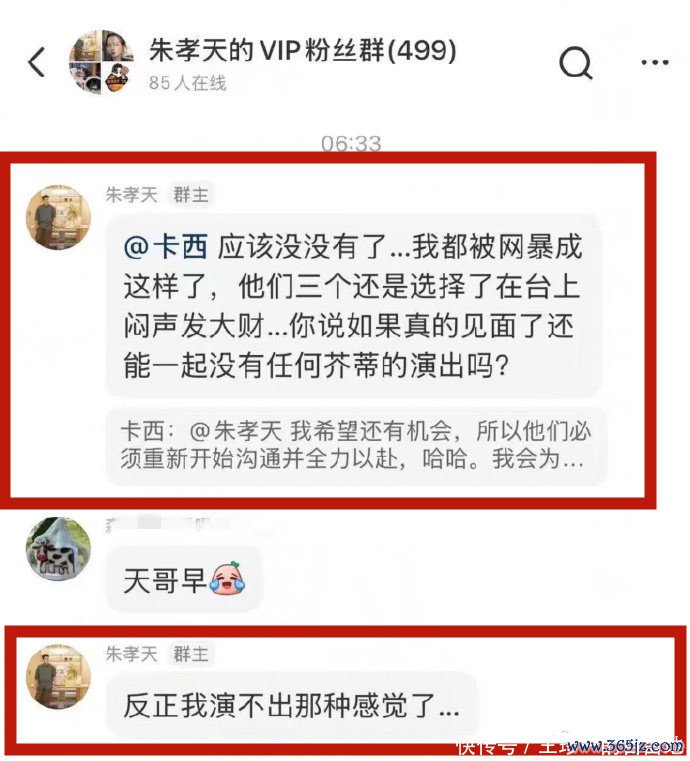Select the 天哥早 message bubble
The image size is (690, 761).
[183, 579]
